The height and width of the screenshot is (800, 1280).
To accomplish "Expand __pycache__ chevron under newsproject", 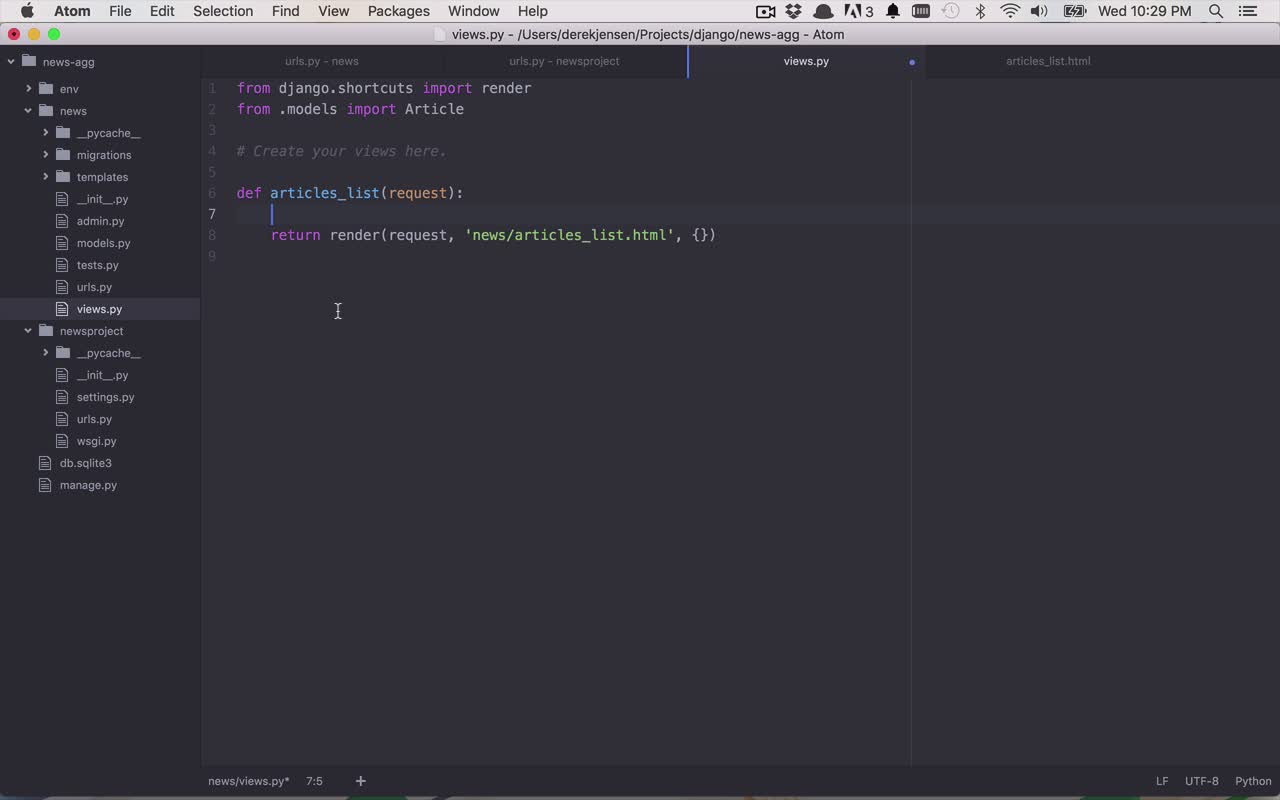I will [46, 353].
